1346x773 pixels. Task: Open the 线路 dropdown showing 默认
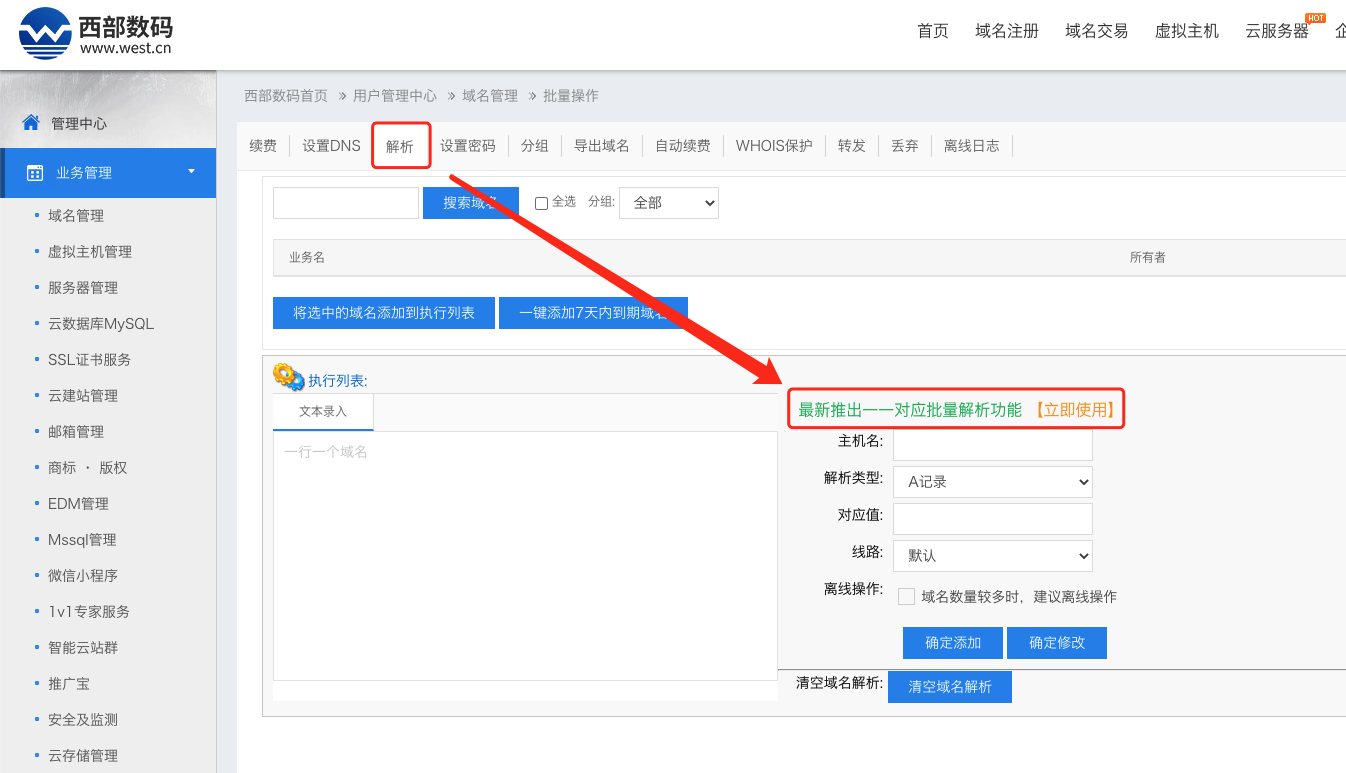(992, 556)
